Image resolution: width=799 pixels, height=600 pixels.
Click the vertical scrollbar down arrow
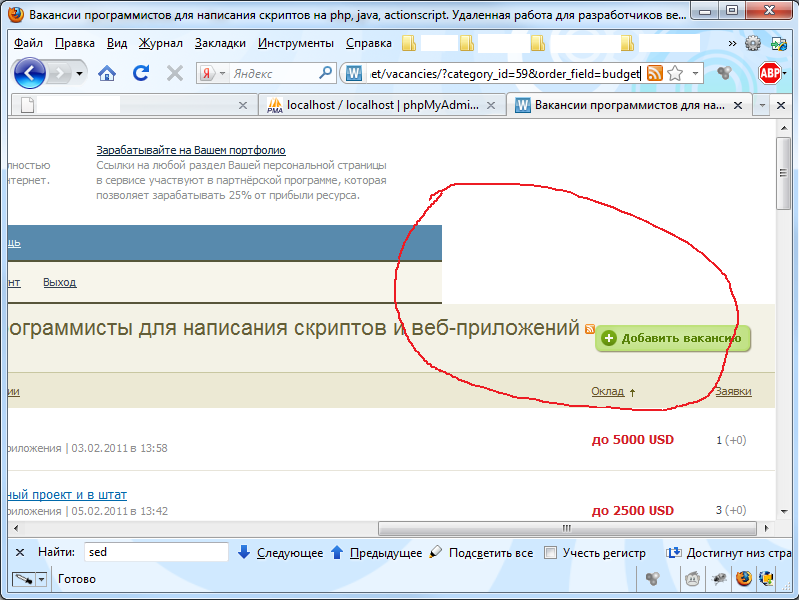click(784, 511)
